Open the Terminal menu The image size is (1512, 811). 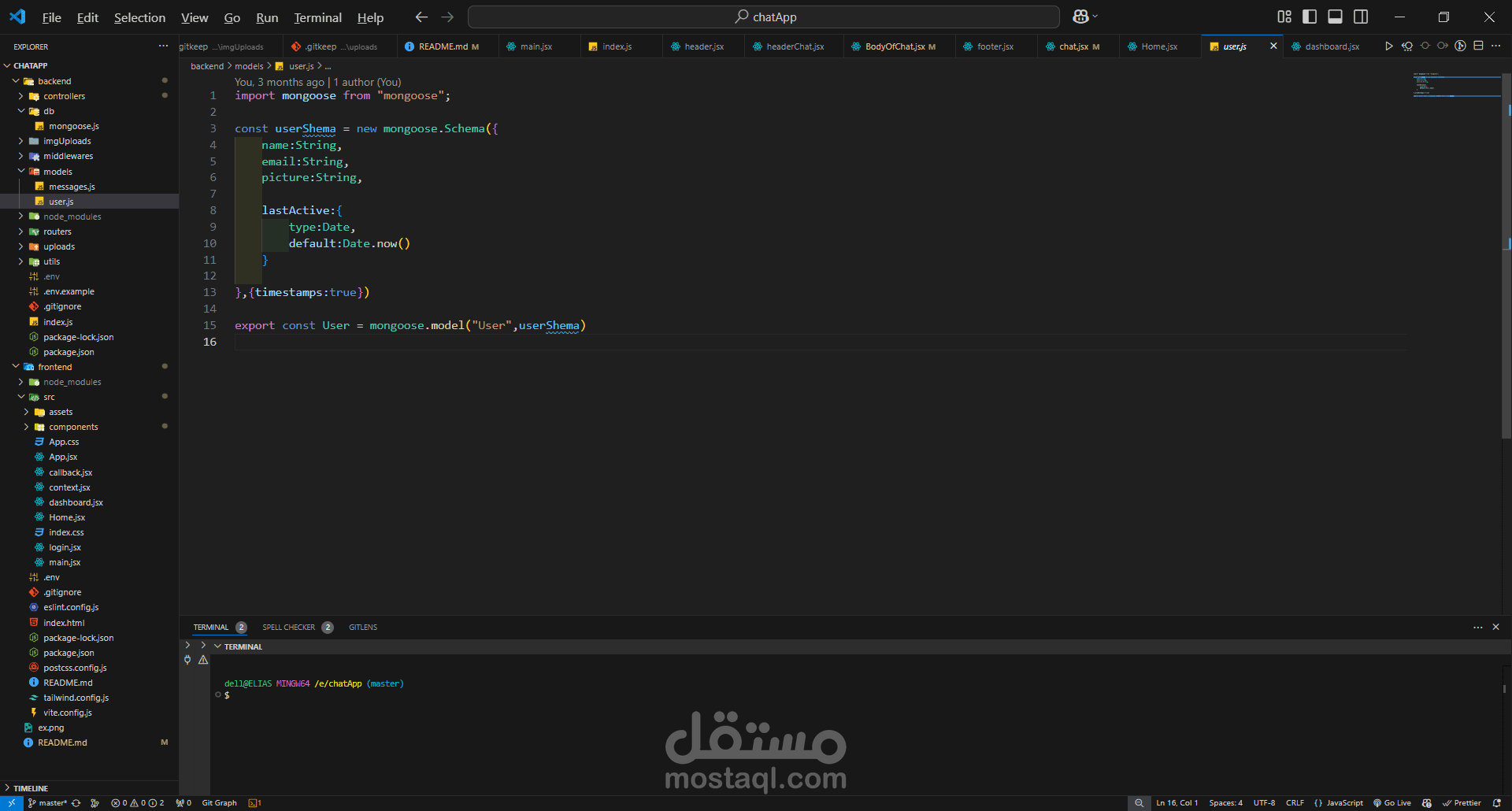tap(317, 17)
